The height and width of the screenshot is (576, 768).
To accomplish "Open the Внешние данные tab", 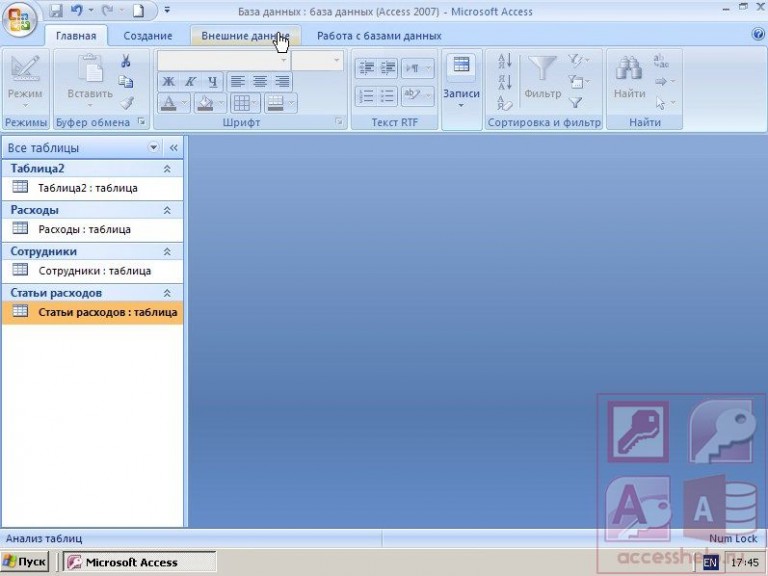I will point(245,36).
